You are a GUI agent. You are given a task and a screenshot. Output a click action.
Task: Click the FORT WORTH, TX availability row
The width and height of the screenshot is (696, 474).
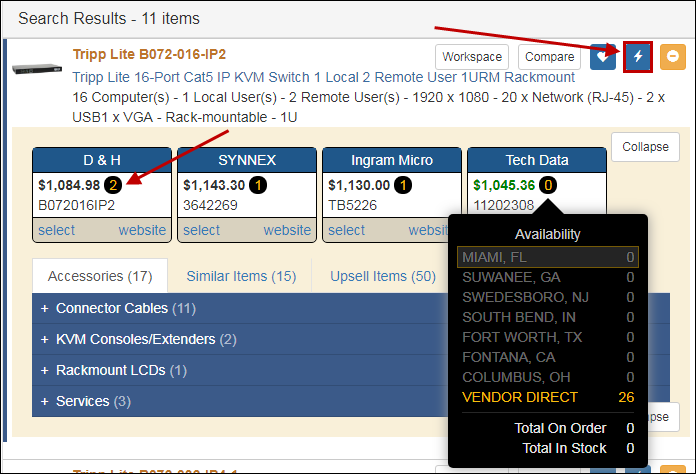pos(548,337)
